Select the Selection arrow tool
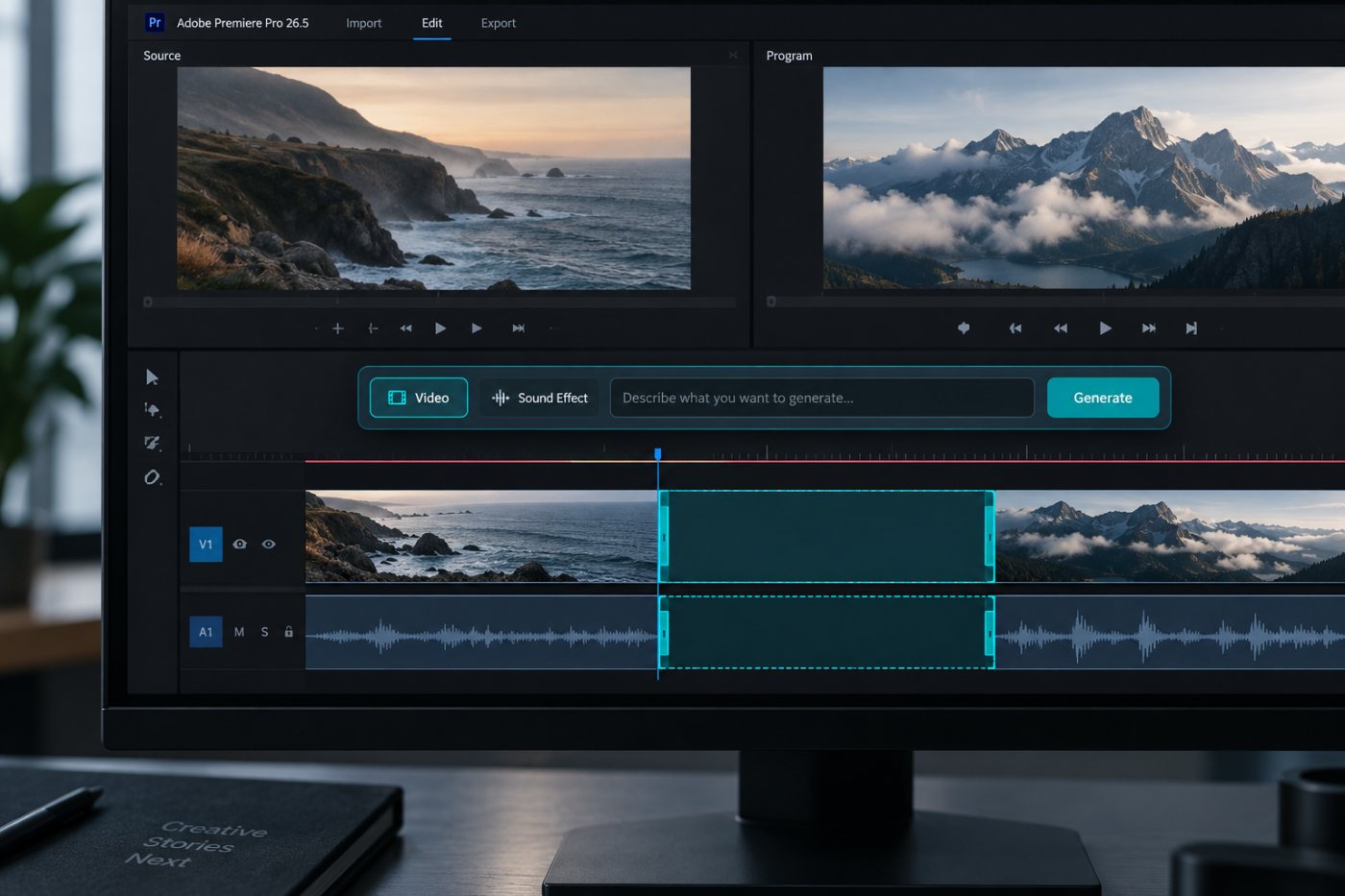This screenshot has height=896, width=1345. coord(152,377)
